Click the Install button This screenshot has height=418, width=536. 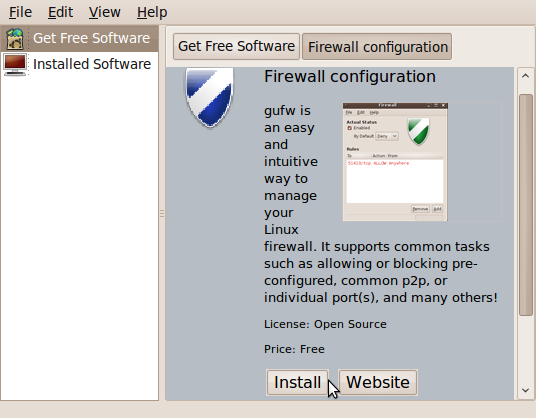pos(297,382)
